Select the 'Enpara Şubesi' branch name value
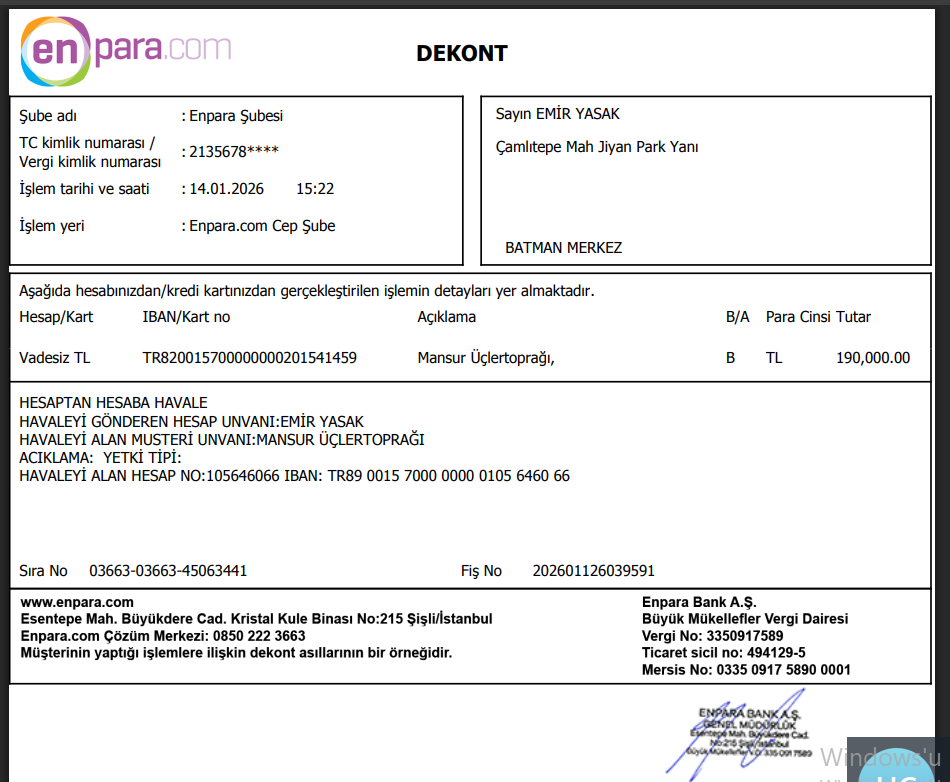Viewport: 950px width, 782px height. [x=236, y=116]
